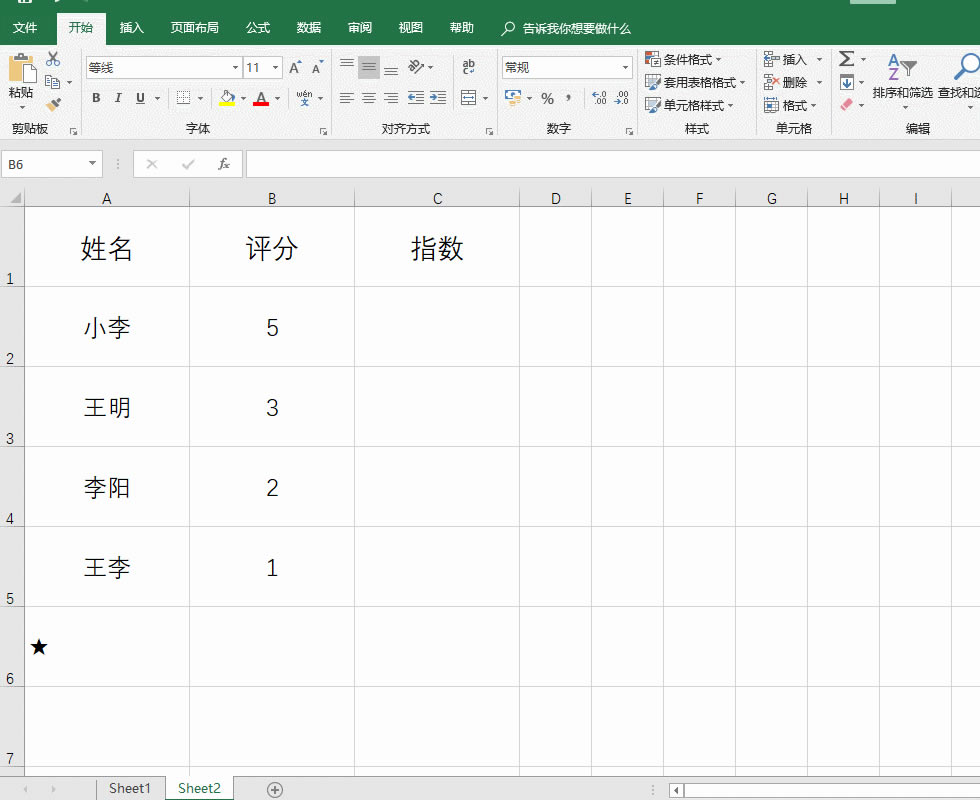The height and width of the screenshot is (800, 980).
Task: Click the wrap text icon
Action: click(x=468, y=66)
